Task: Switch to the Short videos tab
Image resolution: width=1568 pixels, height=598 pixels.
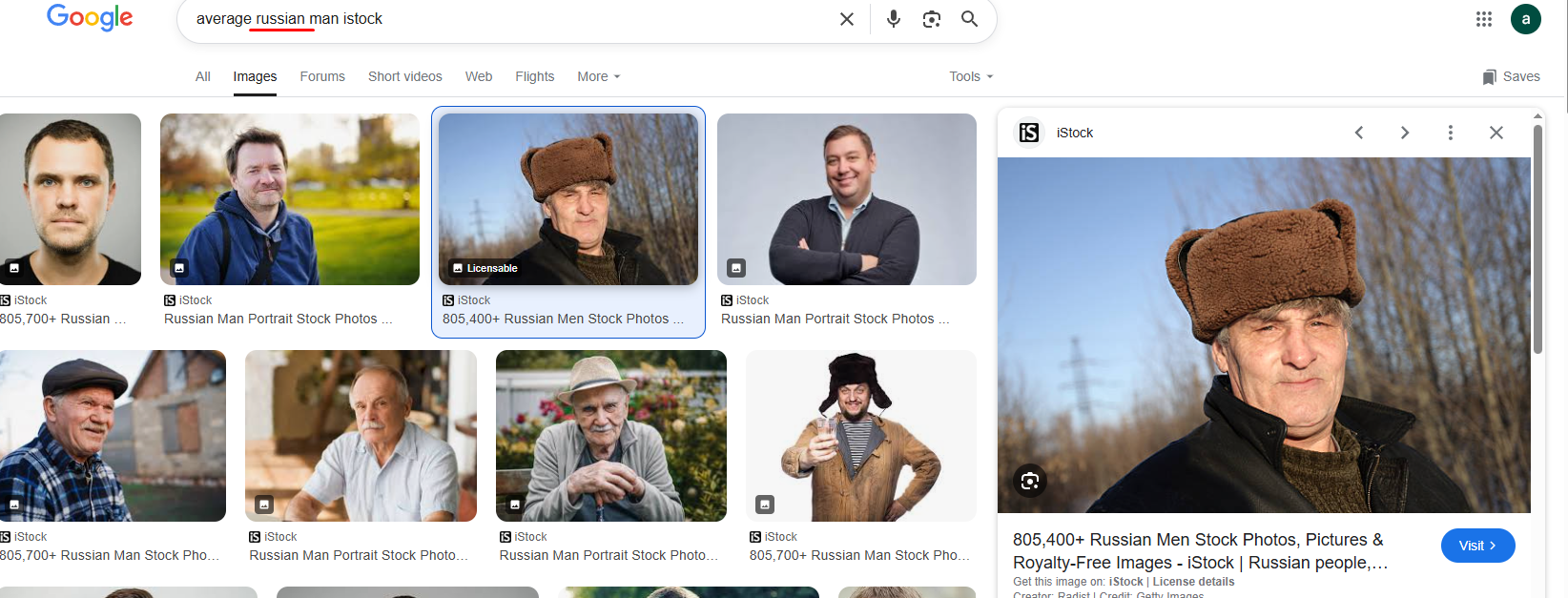Action: [404, 76]
